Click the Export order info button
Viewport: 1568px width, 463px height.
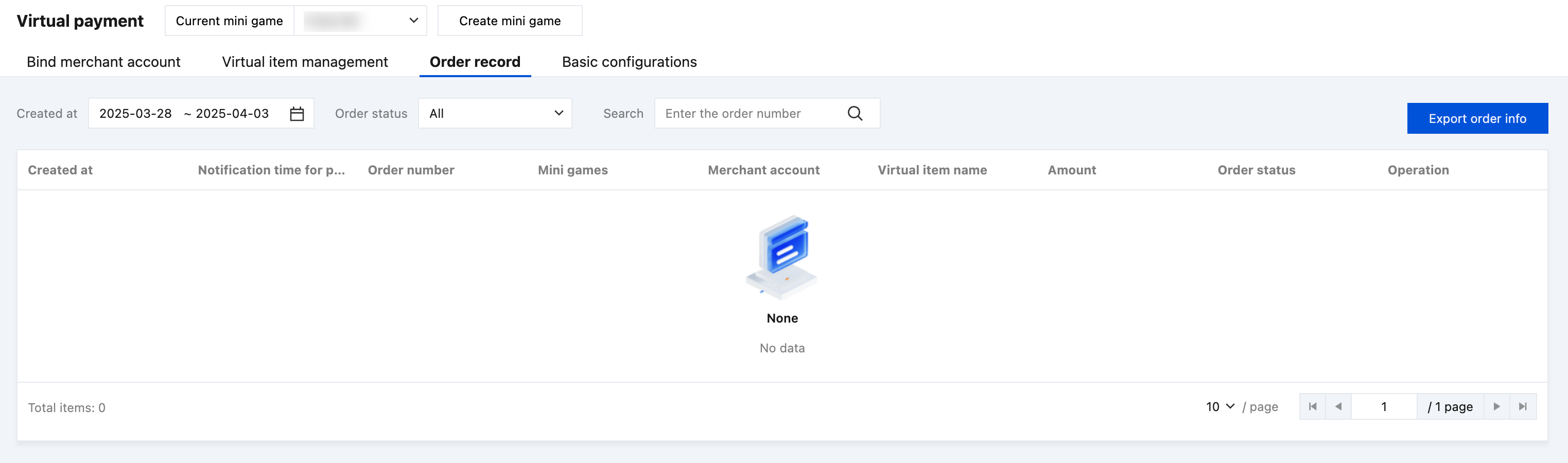pyautogui.click(x=1477, y=119)
